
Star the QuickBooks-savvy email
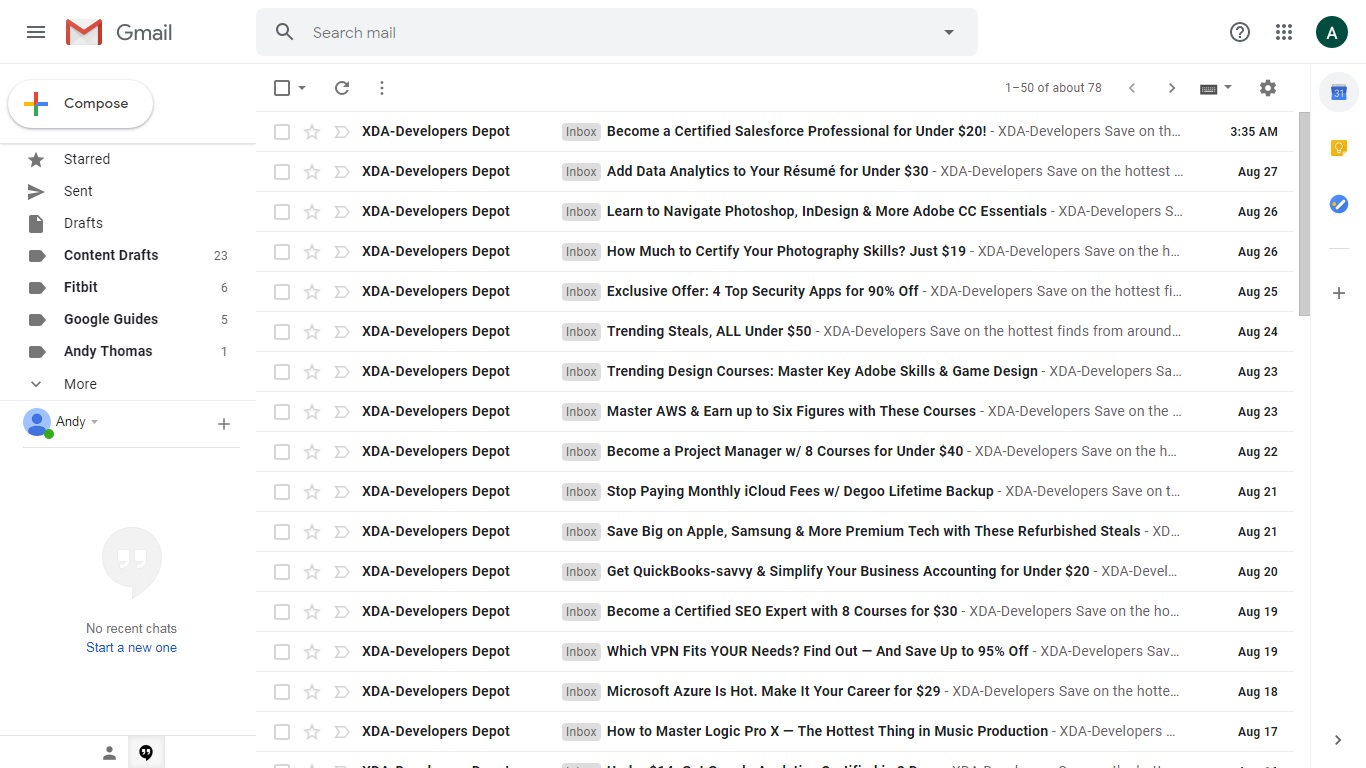click(x=312, y=571)
